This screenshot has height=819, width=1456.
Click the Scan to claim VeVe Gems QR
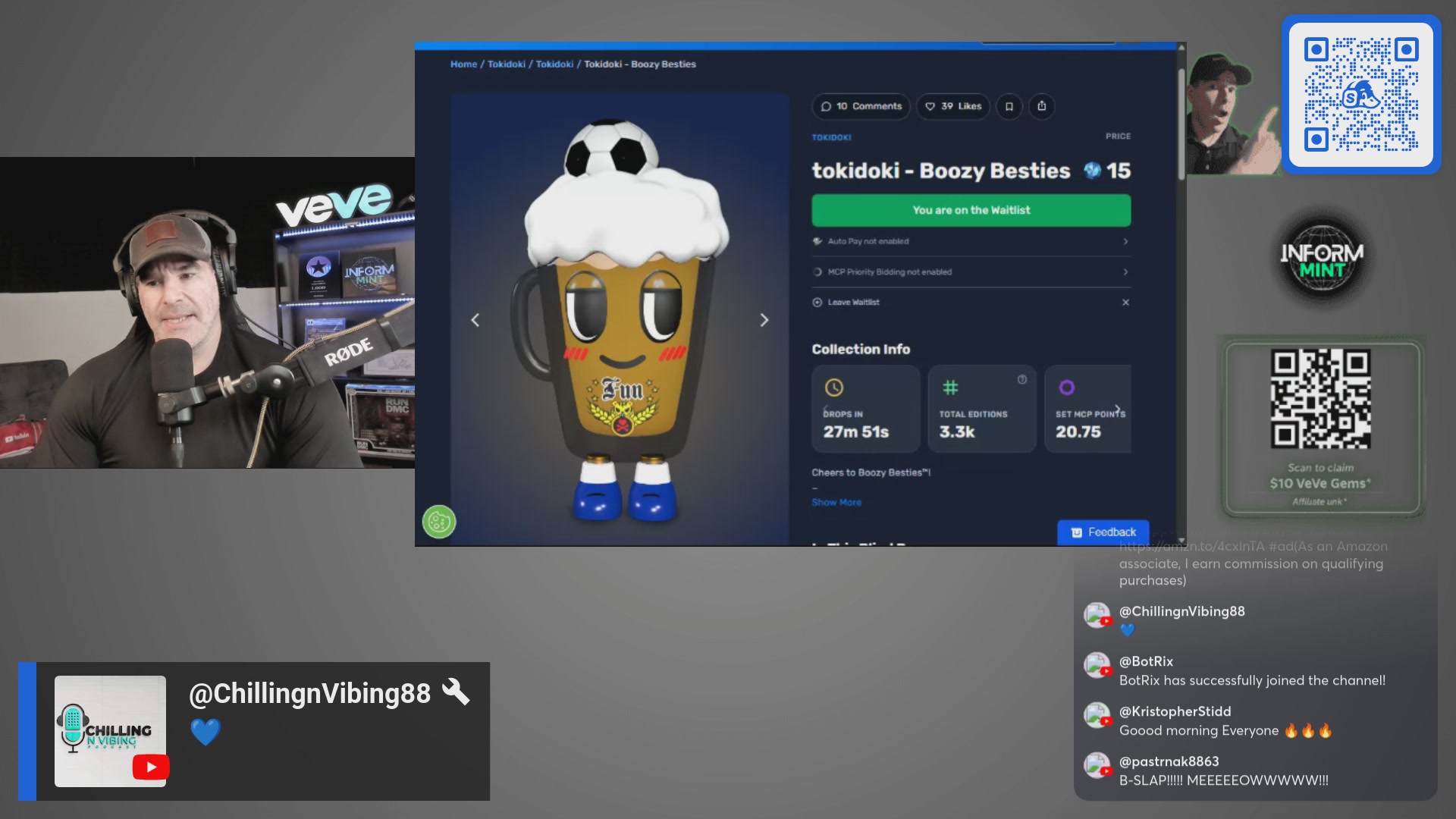(1321, 400)
